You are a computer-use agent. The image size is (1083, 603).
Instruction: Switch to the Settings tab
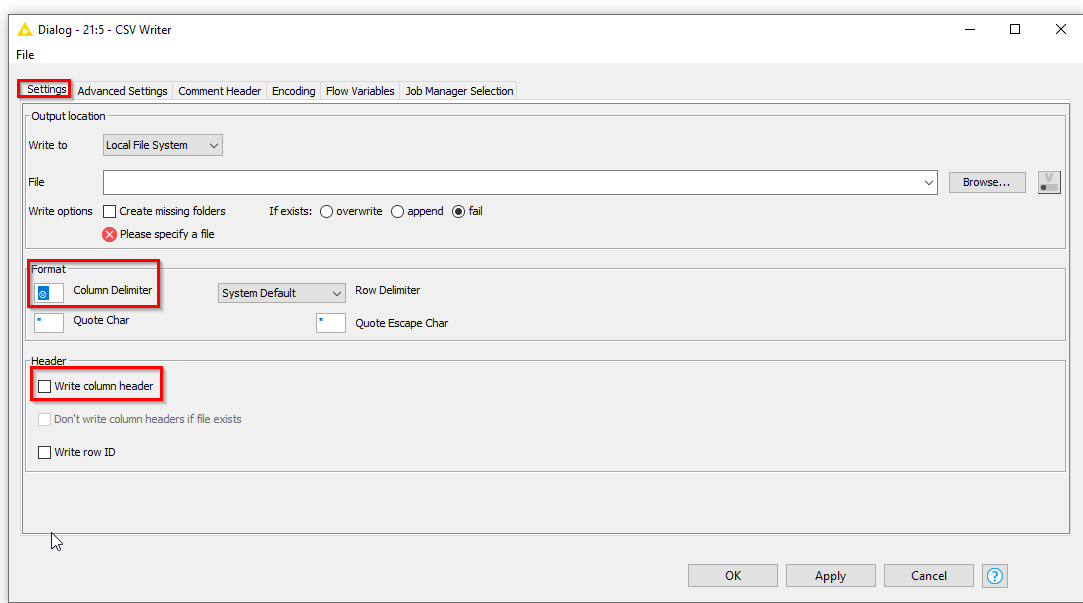point(46,89)
